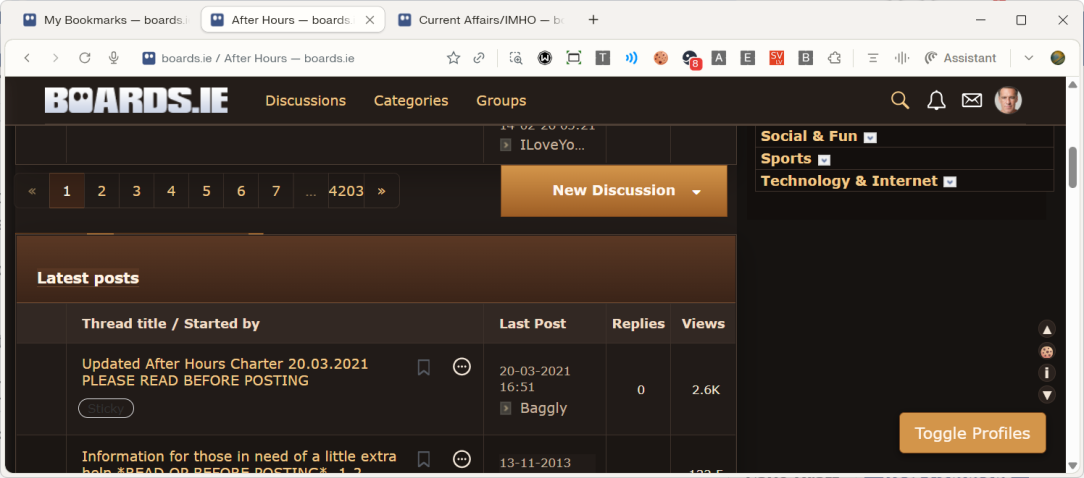The width and height of the screenshot is (1084, 478).
Task: Open the reading list lines icon
Action: coord(873,58)
